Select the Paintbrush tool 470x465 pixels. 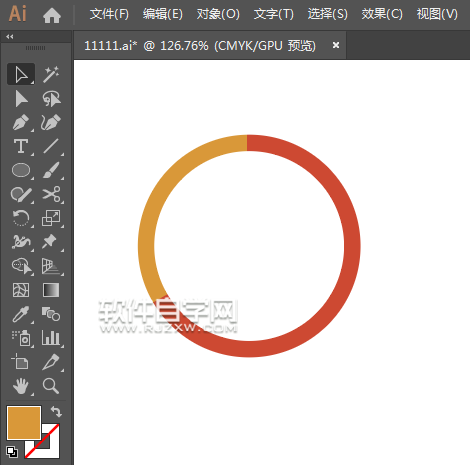pos(51,170)
